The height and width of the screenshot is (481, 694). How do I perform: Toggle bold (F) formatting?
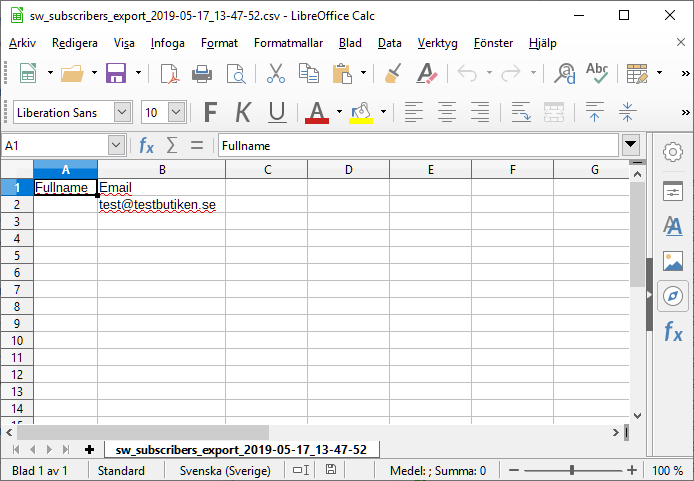pyautogui.click(x=211, y=112)
